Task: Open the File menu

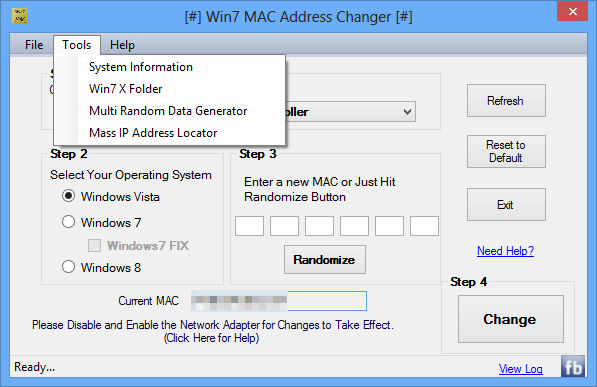Action: [34, 45]
